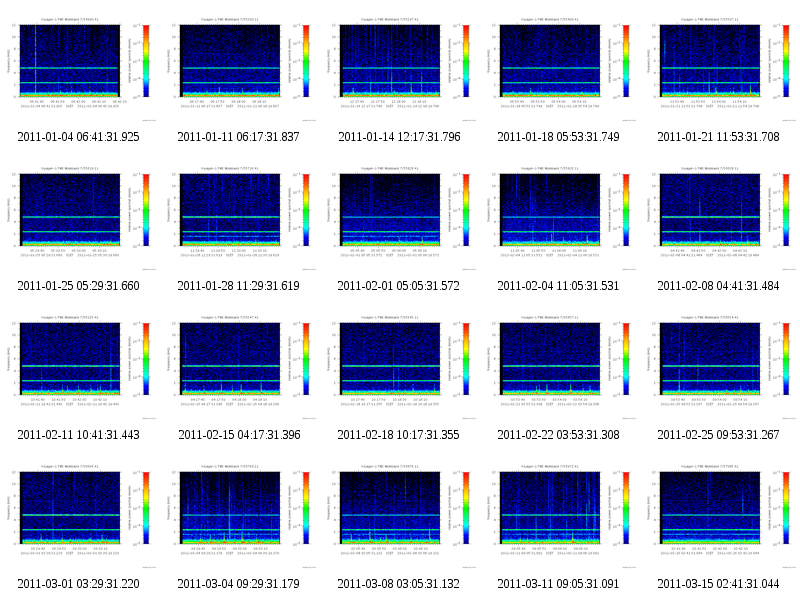Image resolution: width=800 pixels, height=596 pixels.
Task: Click the caption text 2011-01-14 12:17:31.796
Action: [x=399, y=137]
